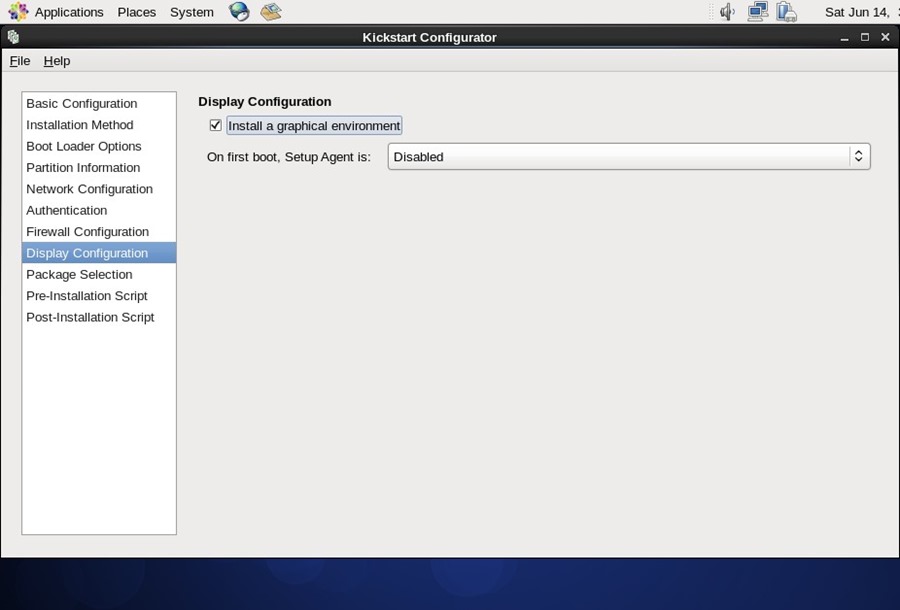The height and width of the screenshot is (610, 900).
Task: Select Installation Method in the sidebar
Action: (79, 124)
